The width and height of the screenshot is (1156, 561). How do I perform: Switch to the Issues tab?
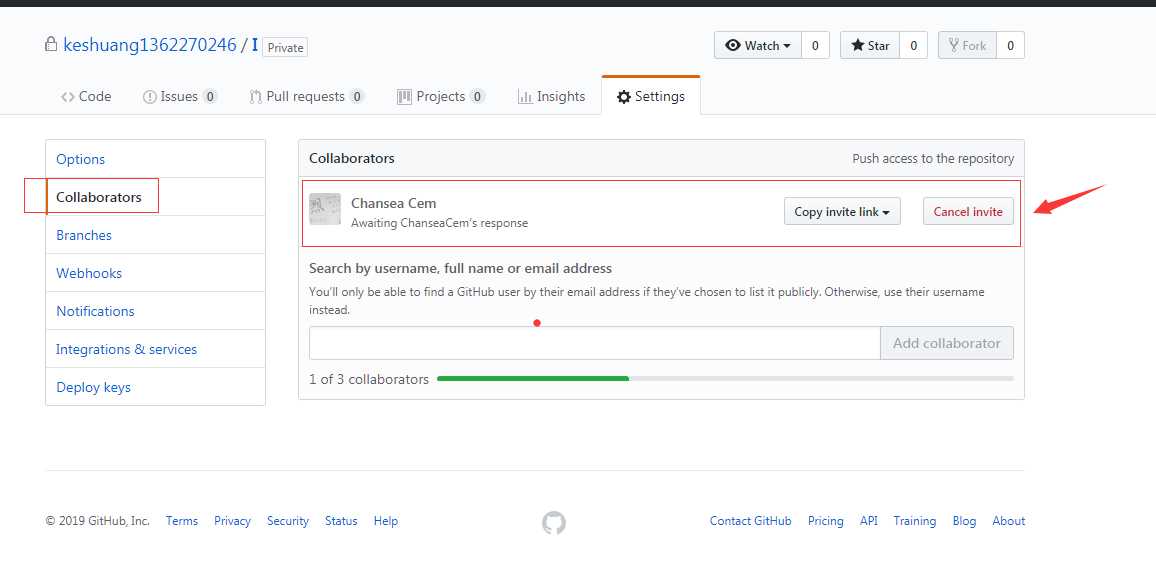179,97
